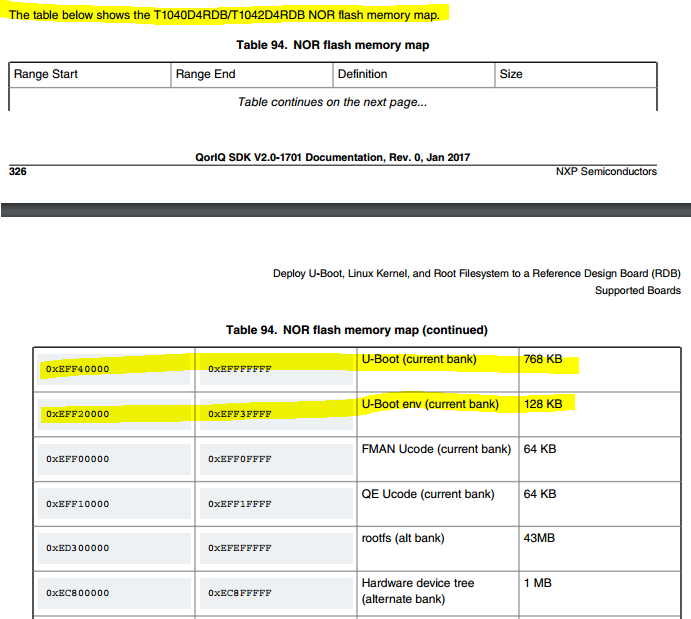This screenshot has width=691, height=619.
Task: Select address 0xEFF40000
Action: [x=78, y=369]
